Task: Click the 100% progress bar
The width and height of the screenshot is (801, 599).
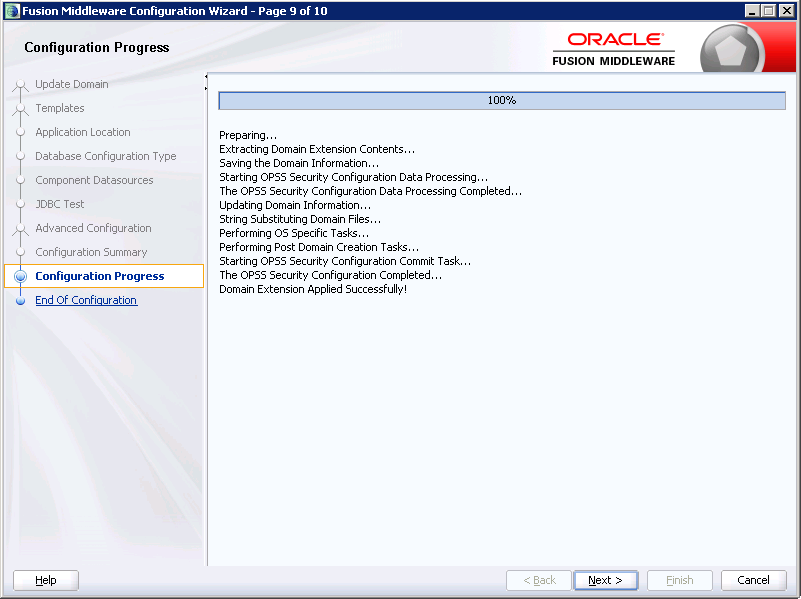Action: point(502,101)
